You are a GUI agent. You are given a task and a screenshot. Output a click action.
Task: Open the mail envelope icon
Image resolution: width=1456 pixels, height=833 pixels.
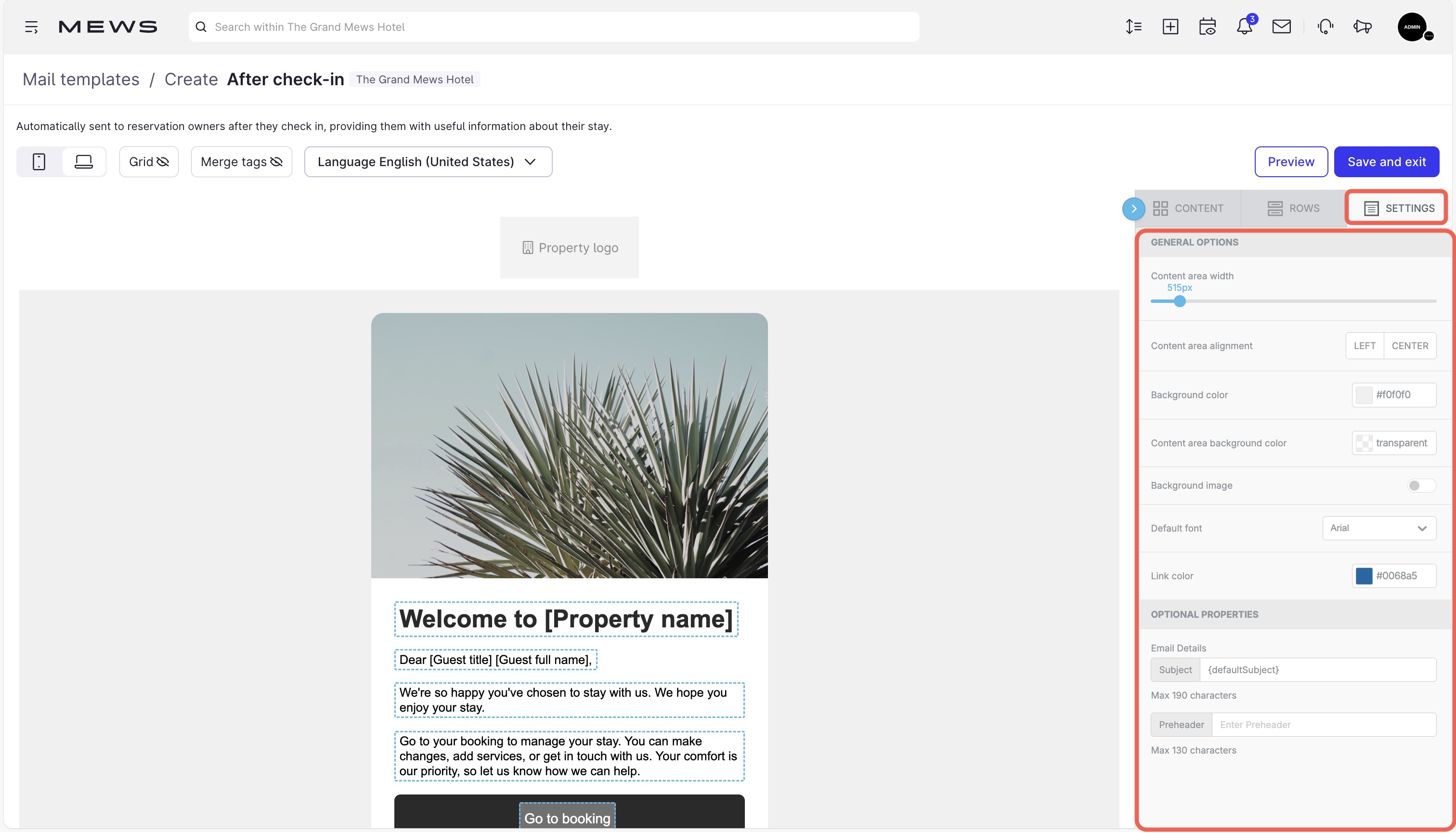click(1282, 27)
